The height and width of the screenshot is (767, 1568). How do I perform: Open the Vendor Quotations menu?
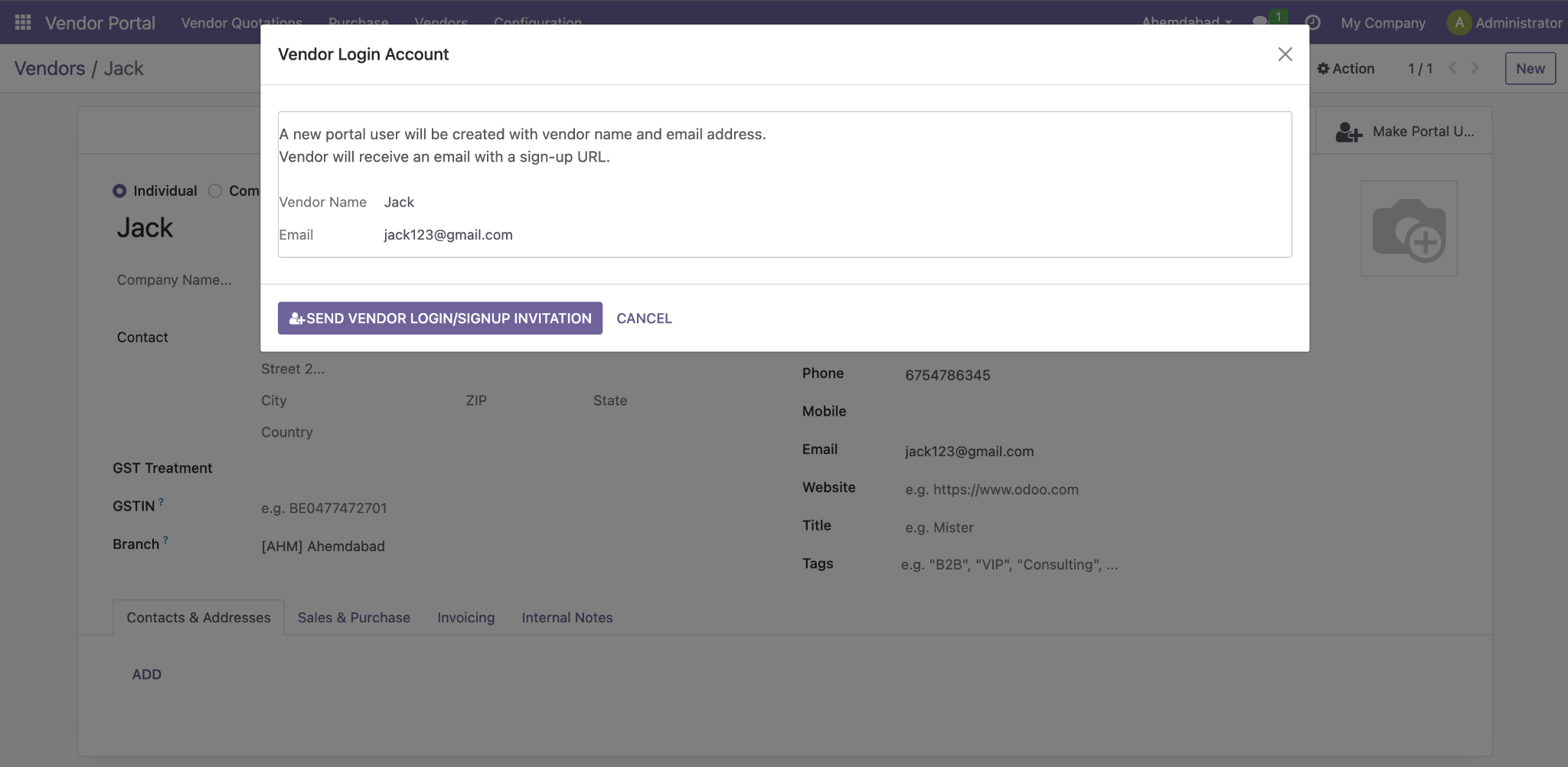241,22
